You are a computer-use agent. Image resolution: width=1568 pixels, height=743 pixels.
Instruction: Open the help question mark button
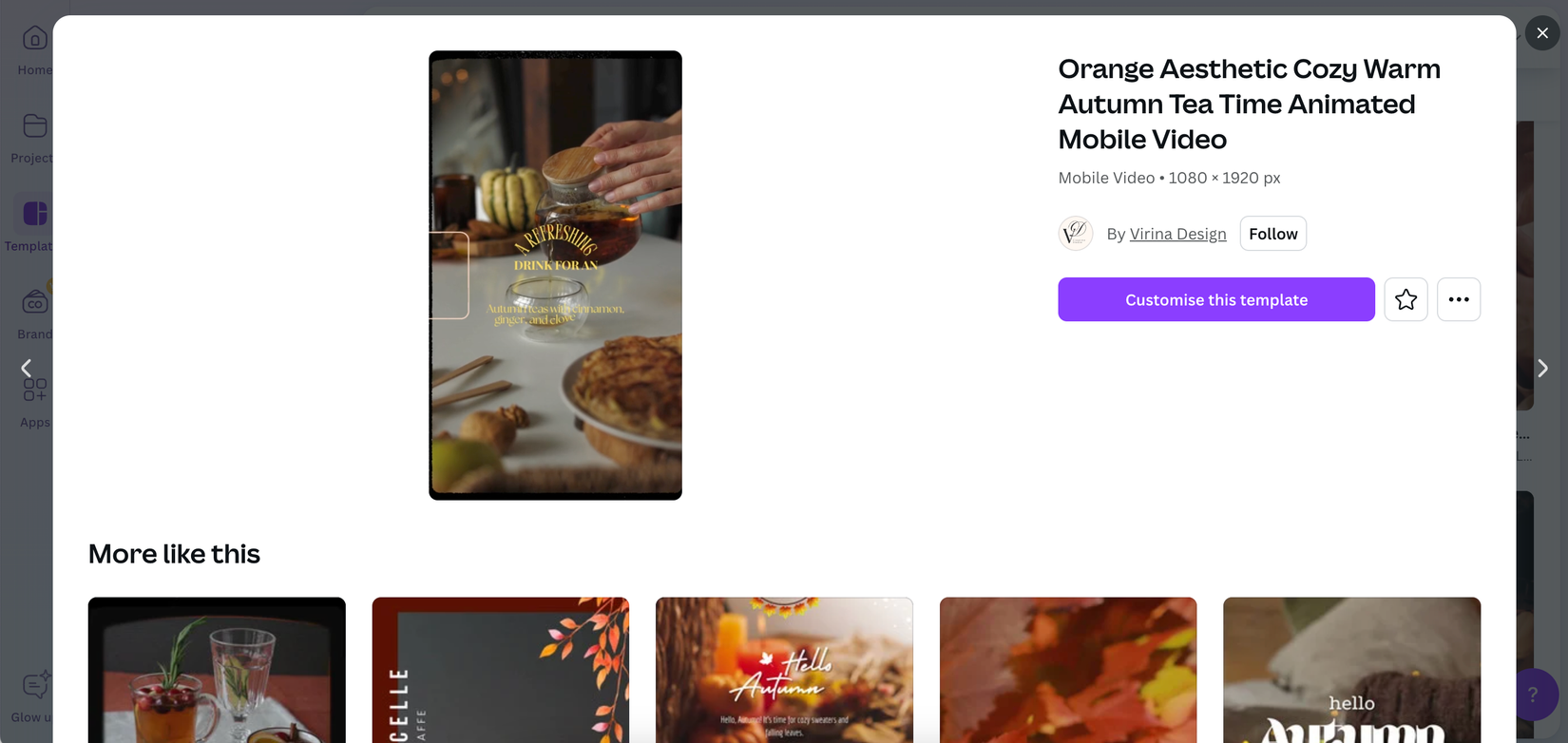pyautogui.click(x=1532, y=695)
